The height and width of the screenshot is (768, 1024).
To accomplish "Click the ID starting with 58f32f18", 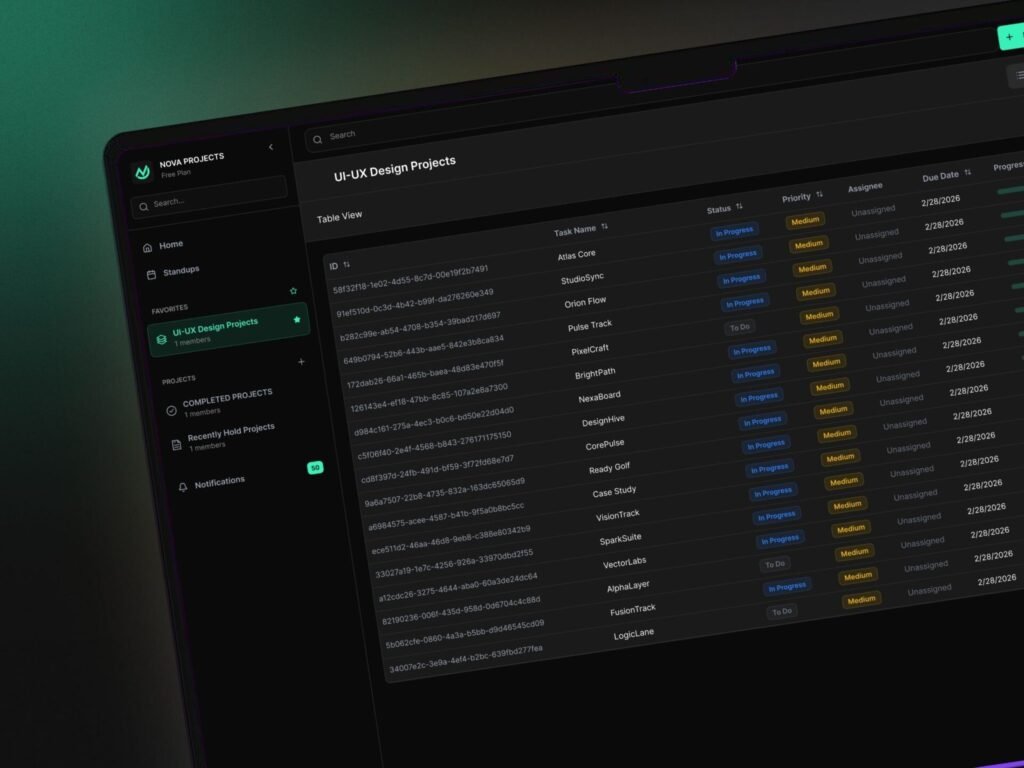I will (411, 279).
